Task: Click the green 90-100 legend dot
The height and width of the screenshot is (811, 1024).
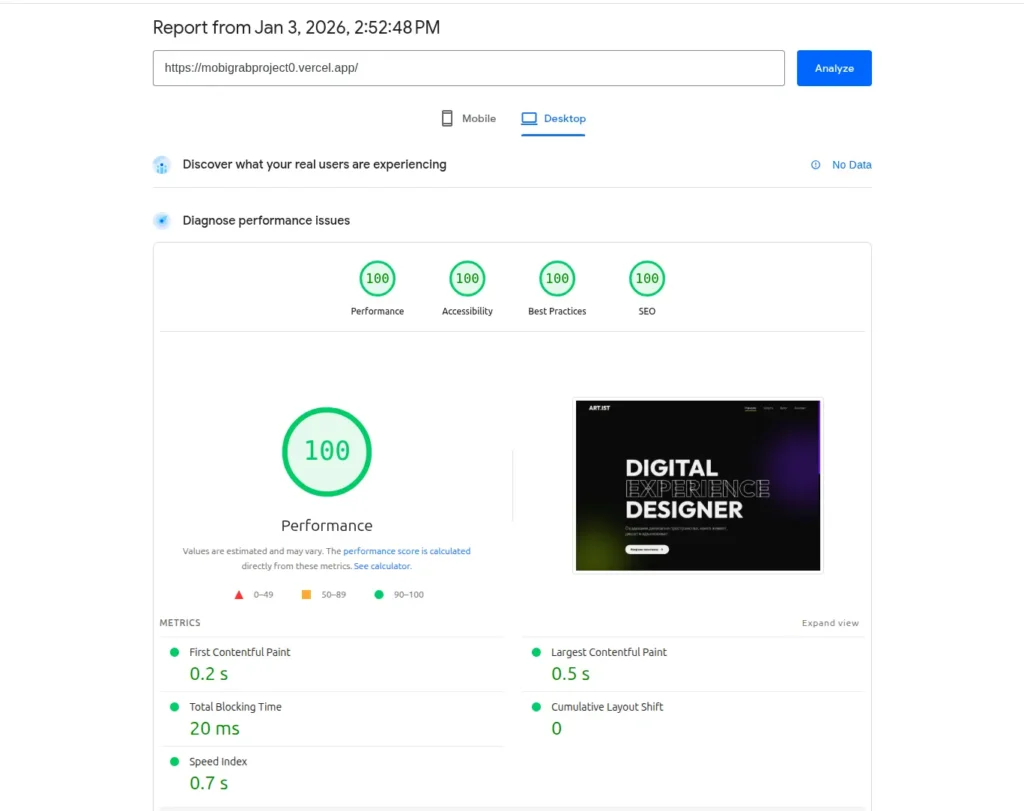Action: [x=378, y=593]
